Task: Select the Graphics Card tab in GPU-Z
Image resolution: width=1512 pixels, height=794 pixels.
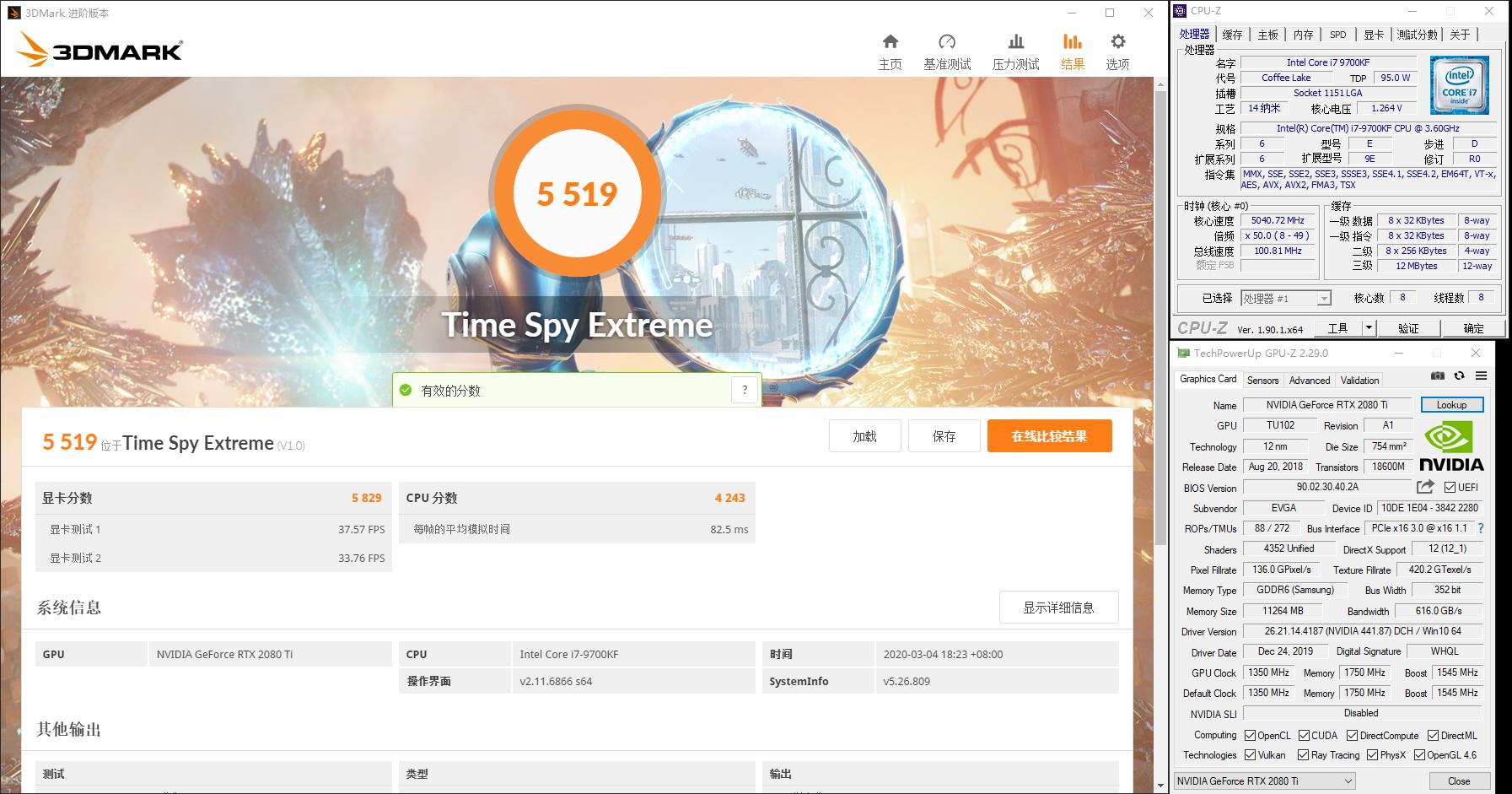Action: click(x=1208, y=379)
